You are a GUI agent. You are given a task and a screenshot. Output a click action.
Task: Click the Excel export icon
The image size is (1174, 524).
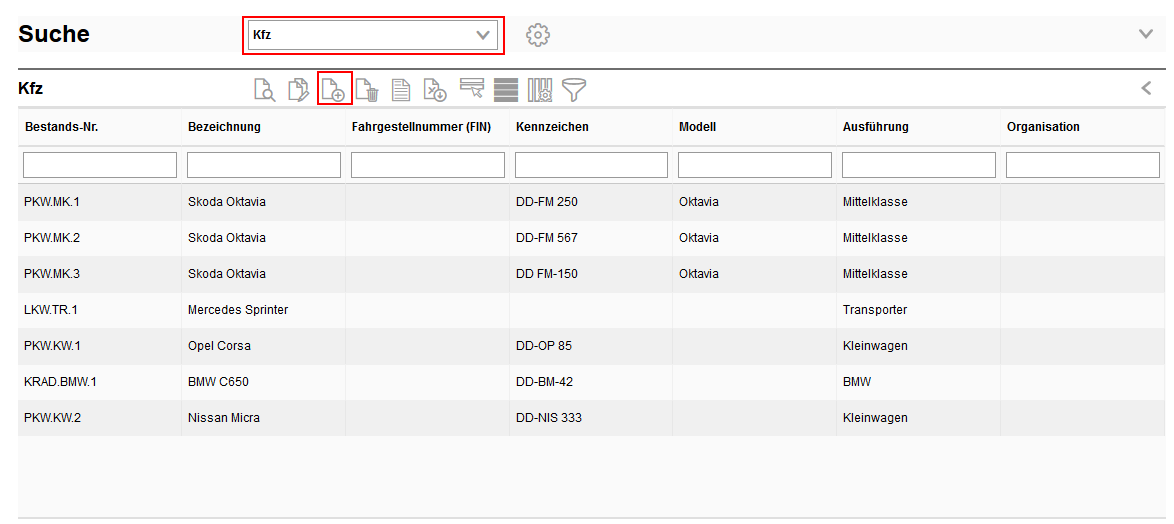pos(435,90)
